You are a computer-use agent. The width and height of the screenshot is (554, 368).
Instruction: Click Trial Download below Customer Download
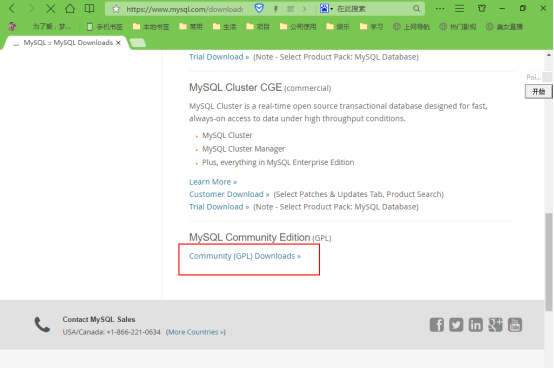point(219,207)
